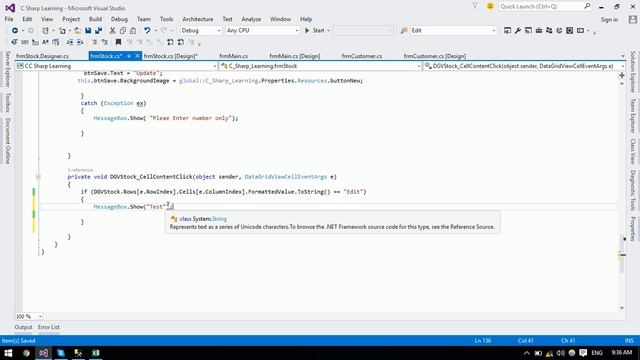The image size is (640, 360).
Task: Open the Toolbox icon in toolbar
Action: (x=539, y=31)
